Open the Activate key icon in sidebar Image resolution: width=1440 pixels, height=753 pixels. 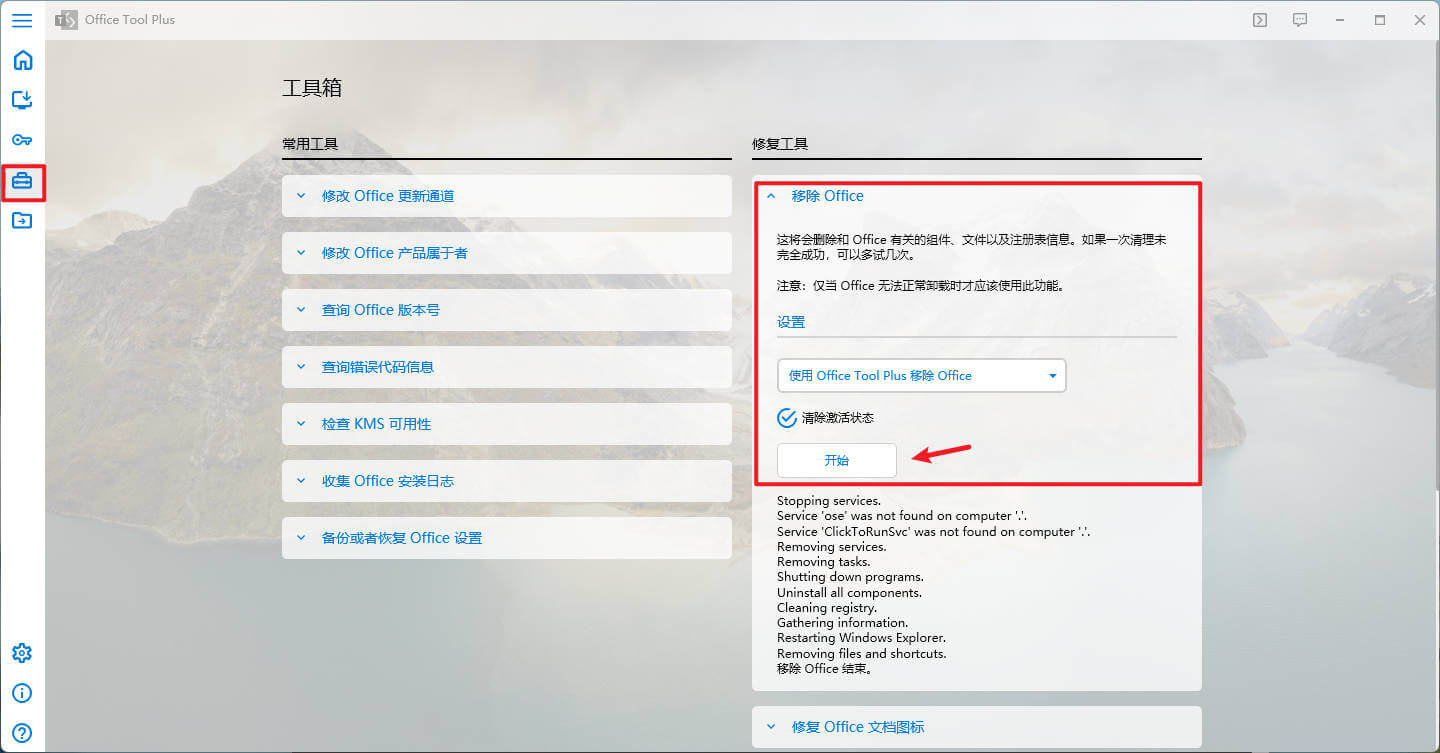pyautogui.click(x=22, y=140)
